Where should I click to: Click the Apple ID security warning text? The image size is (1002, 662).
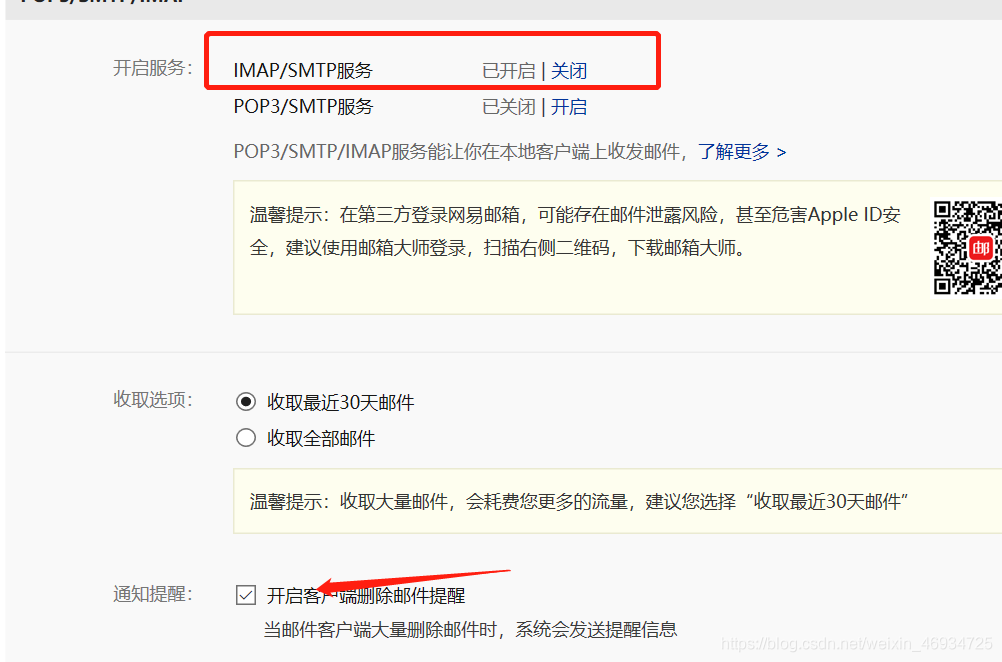[575, 231]
